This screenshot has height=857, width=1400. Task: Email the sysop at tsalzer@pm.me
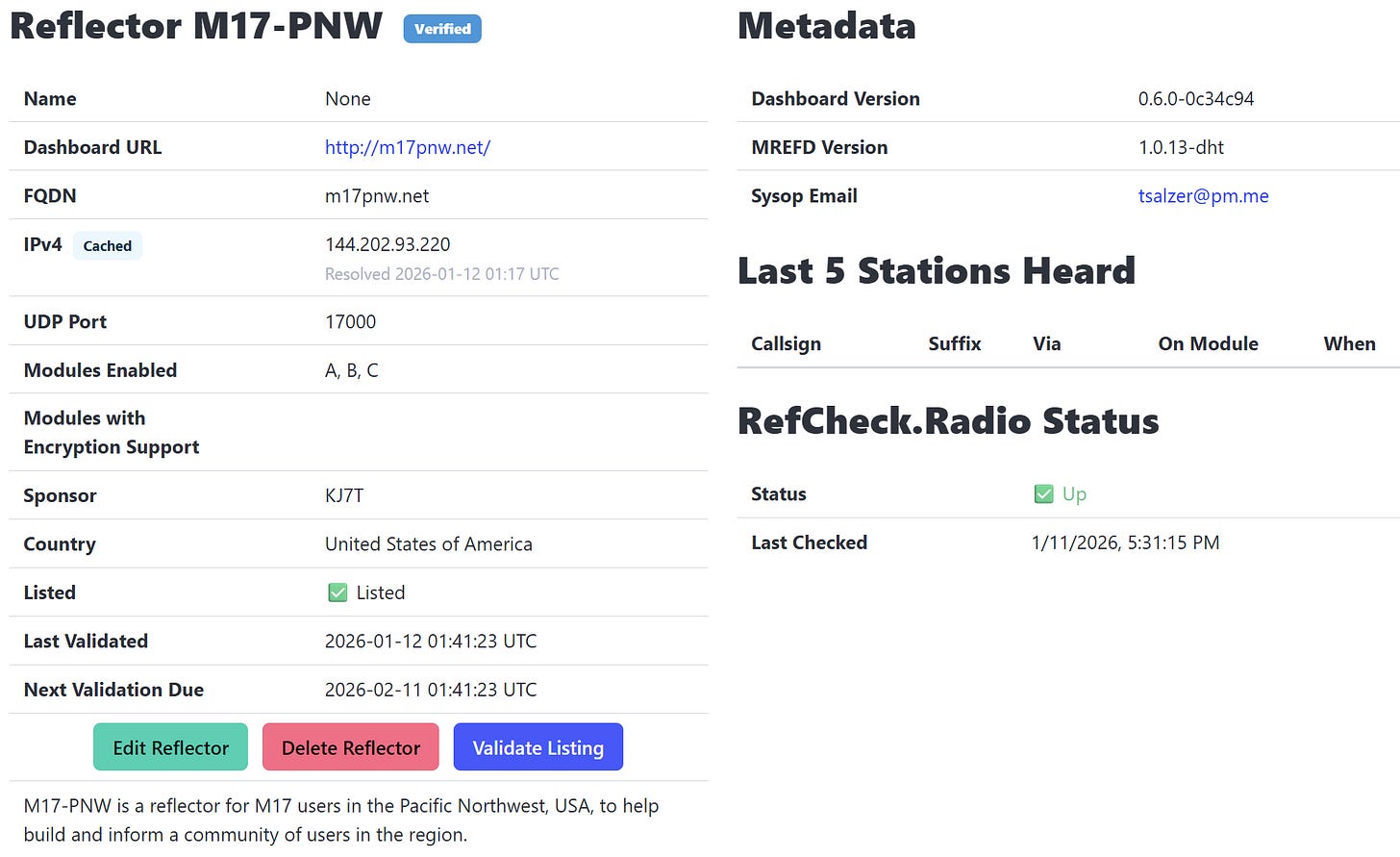[1203, 195]
